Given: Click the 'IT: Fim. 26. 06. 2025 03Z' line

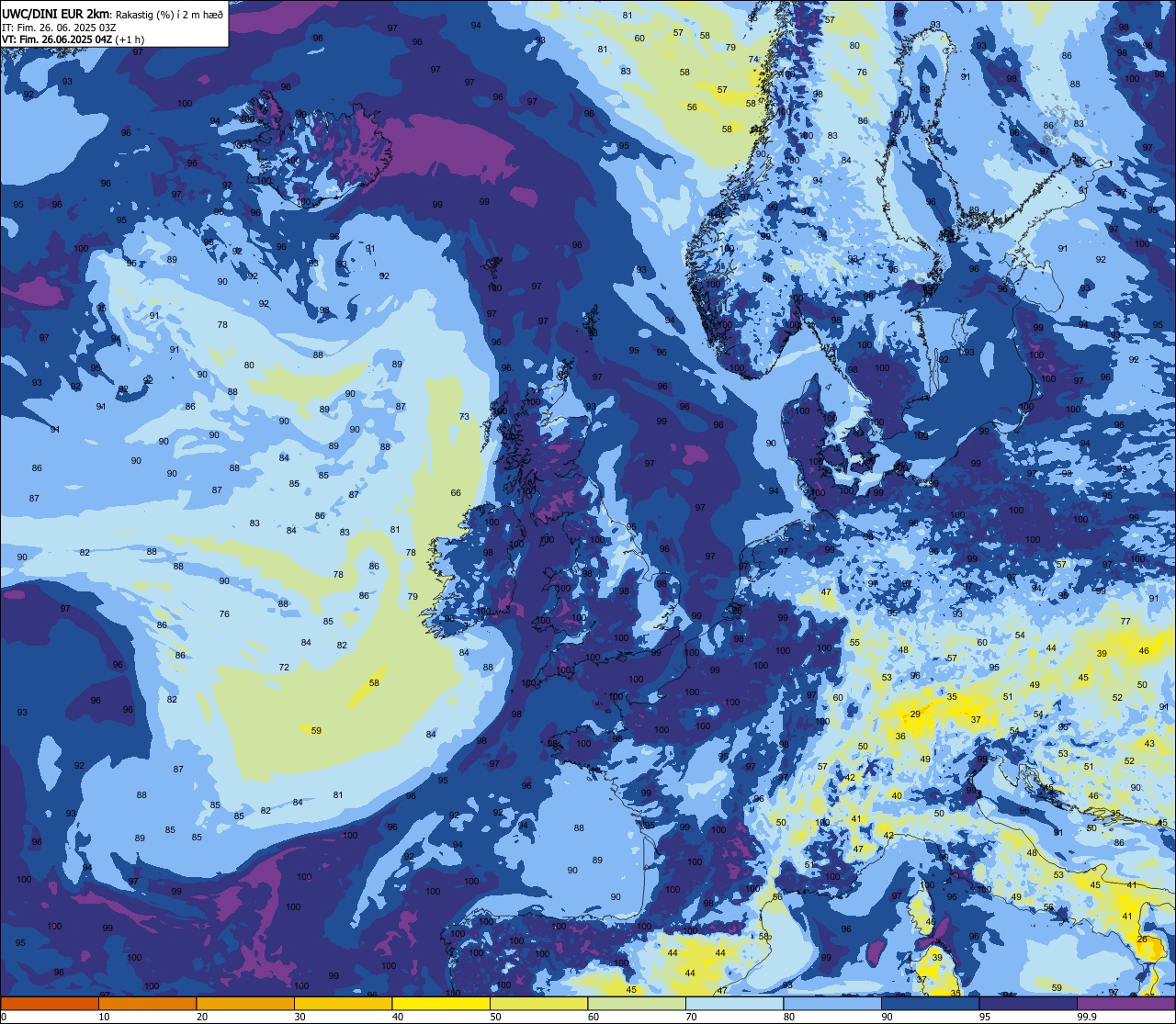Looking at the screenshot, I should [x=59, y=28].
